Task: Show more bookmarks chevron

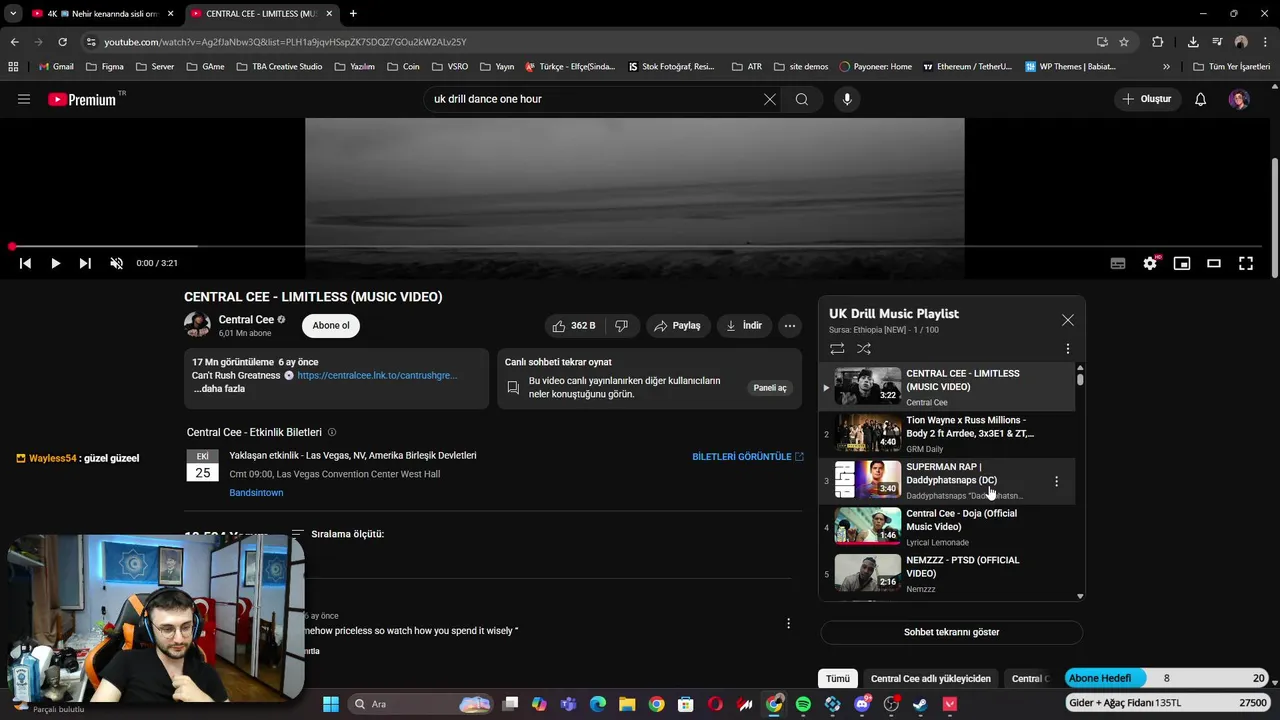Action: click(x=1166, y=67)
